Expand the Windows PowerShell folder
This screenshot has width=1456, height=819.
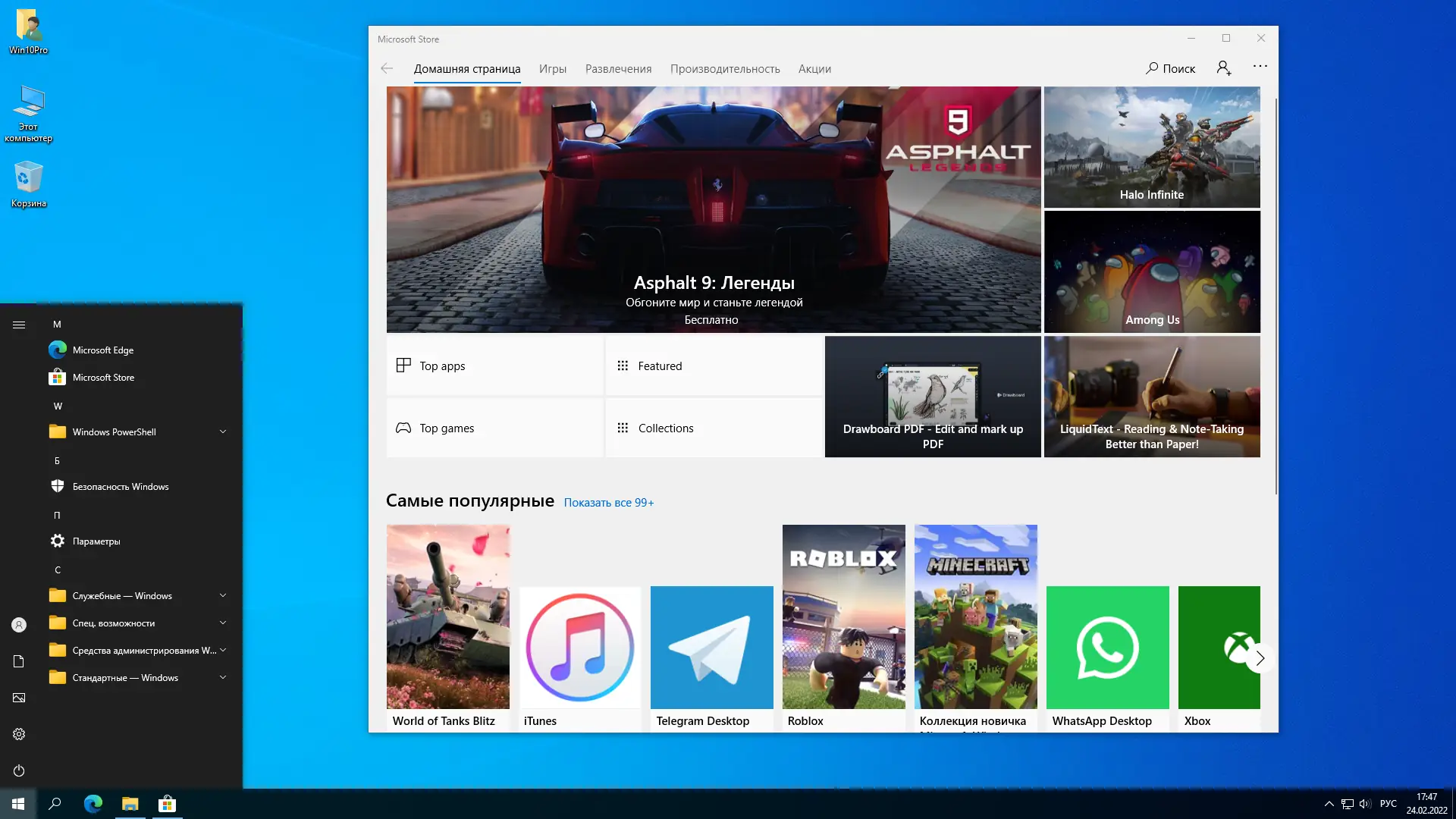223,431
